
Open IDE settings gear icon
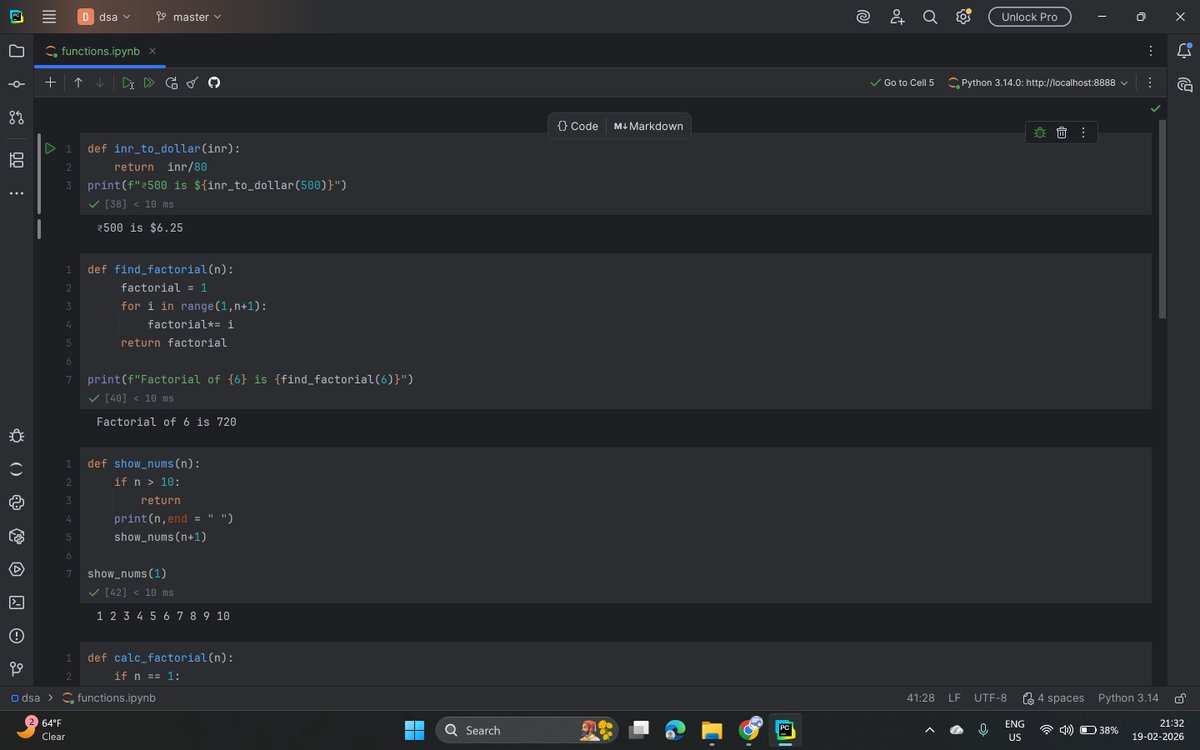(x=963, y=17)
